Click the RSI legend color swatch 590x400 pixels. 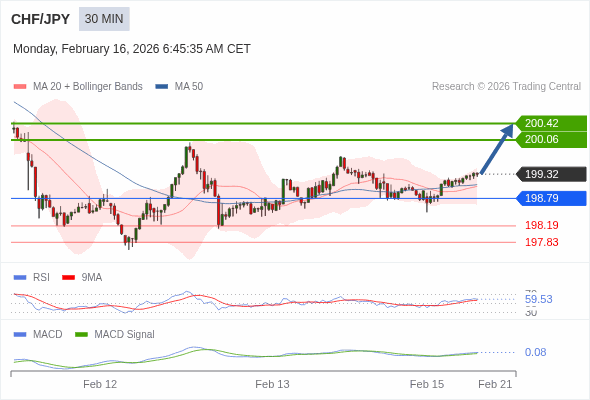[x=20, y=278]
